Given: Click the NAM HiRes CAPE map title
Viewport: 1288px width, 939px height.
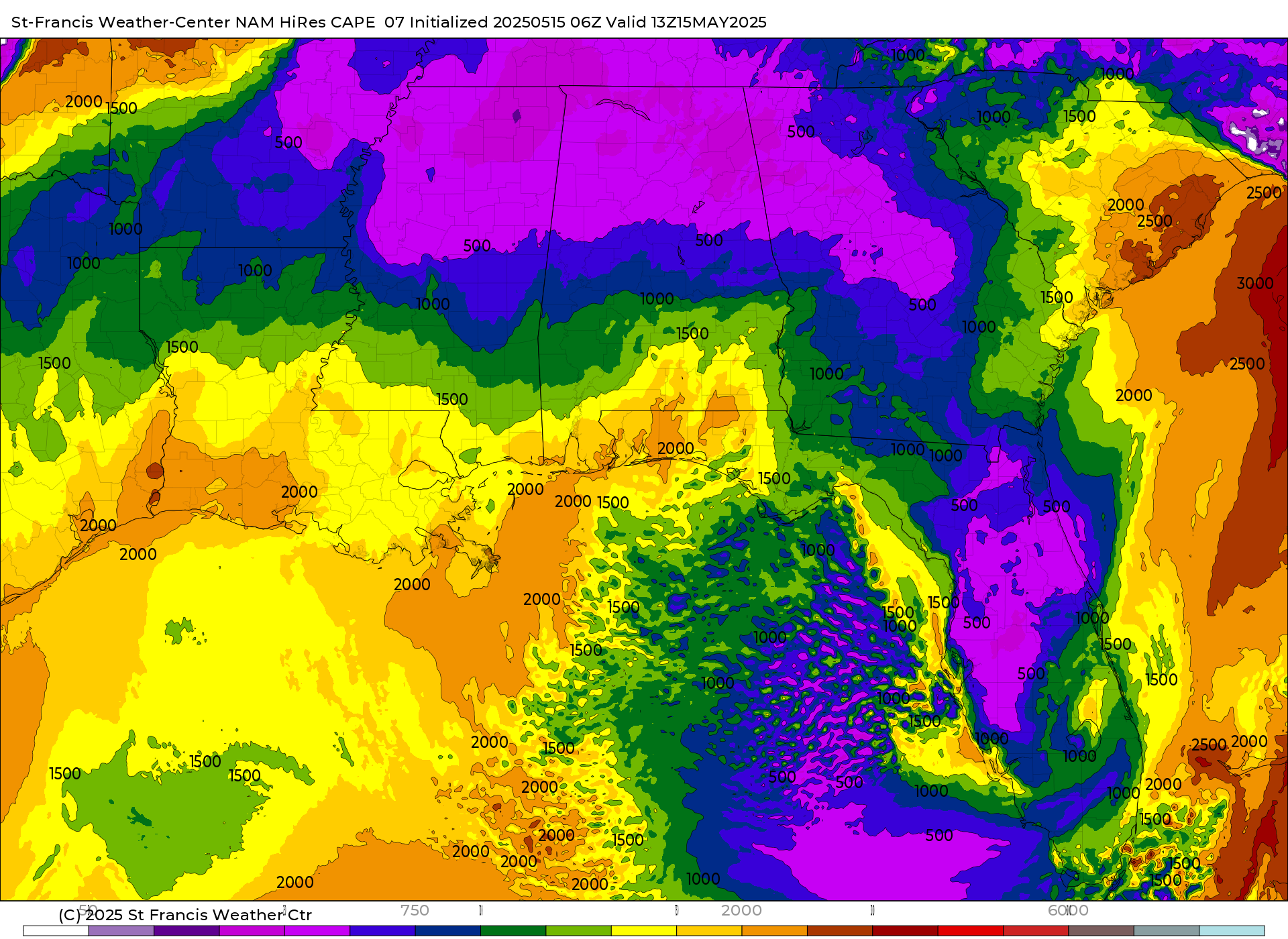Looking at the screenshot, I should pos(389,22).
